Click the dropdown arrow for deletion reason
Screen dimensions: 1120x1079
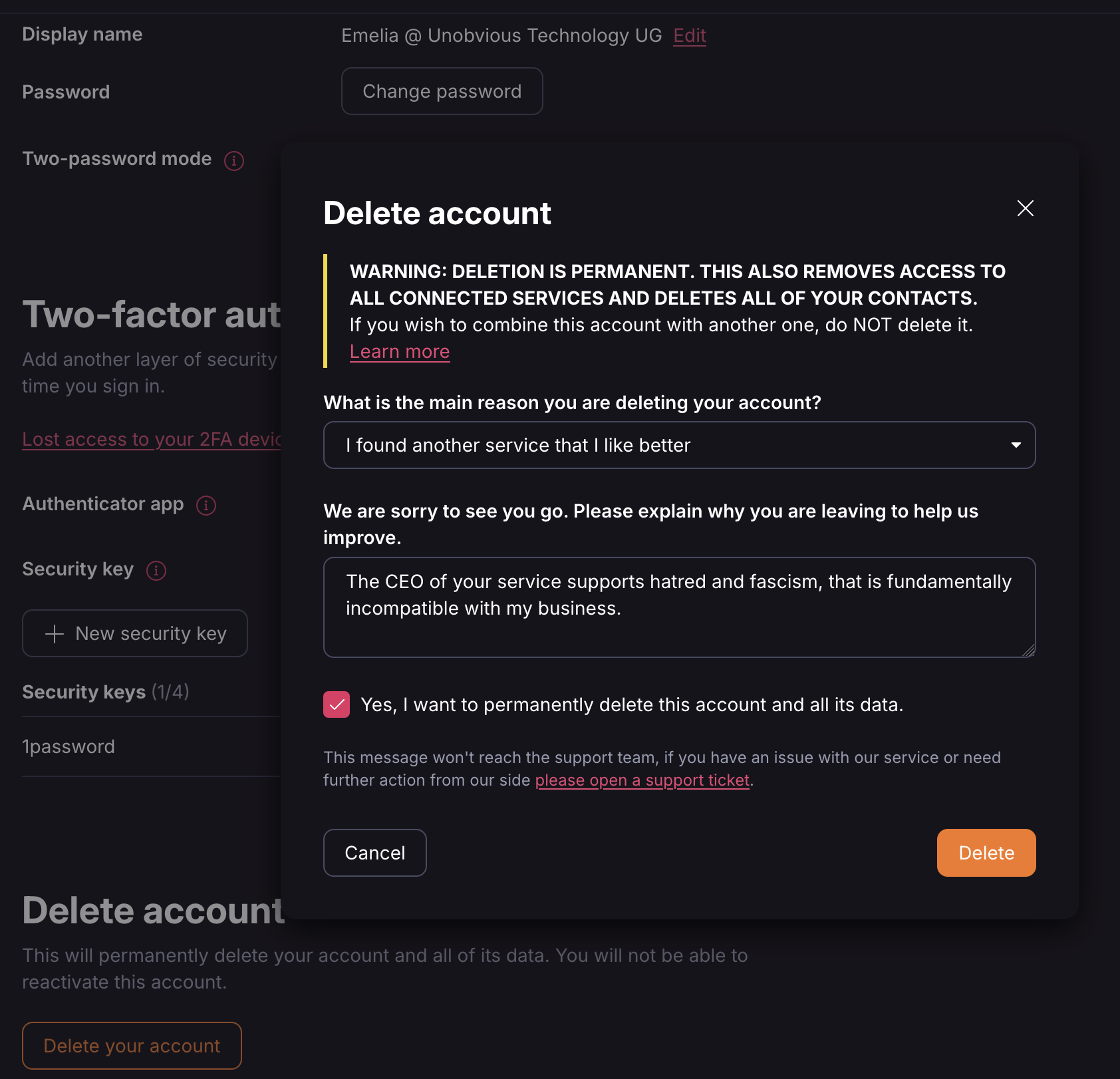pyautogui.click(x=1016, y=445)
